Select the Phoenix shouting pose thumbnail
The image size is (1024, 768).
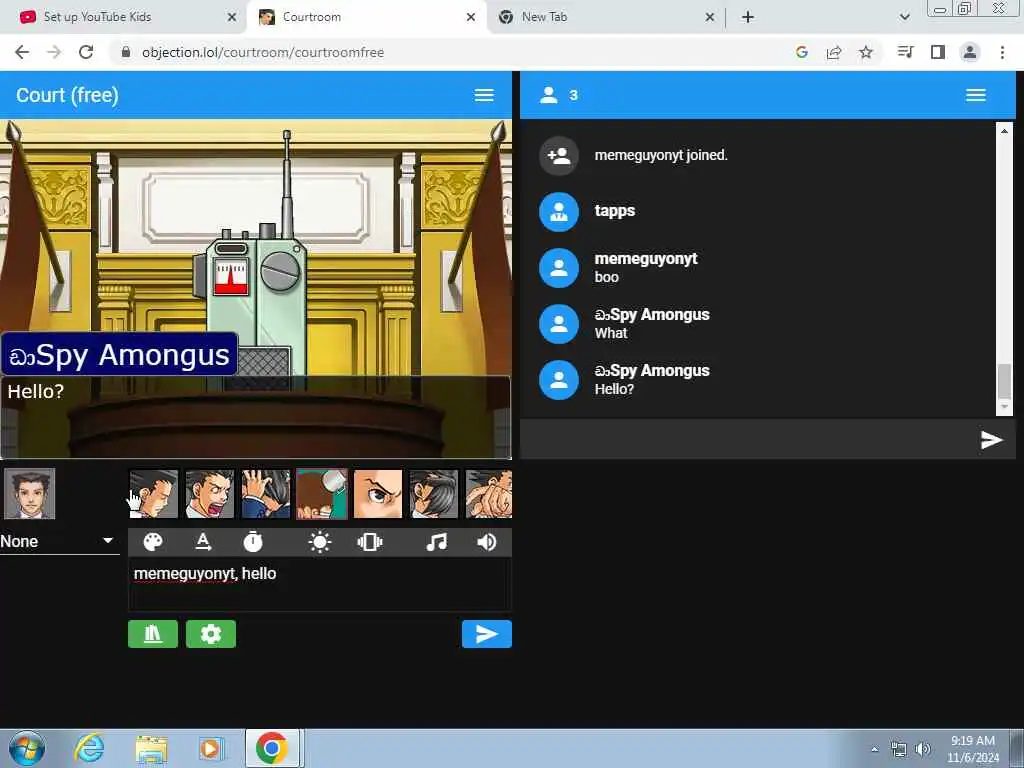(x=210, y=494)
